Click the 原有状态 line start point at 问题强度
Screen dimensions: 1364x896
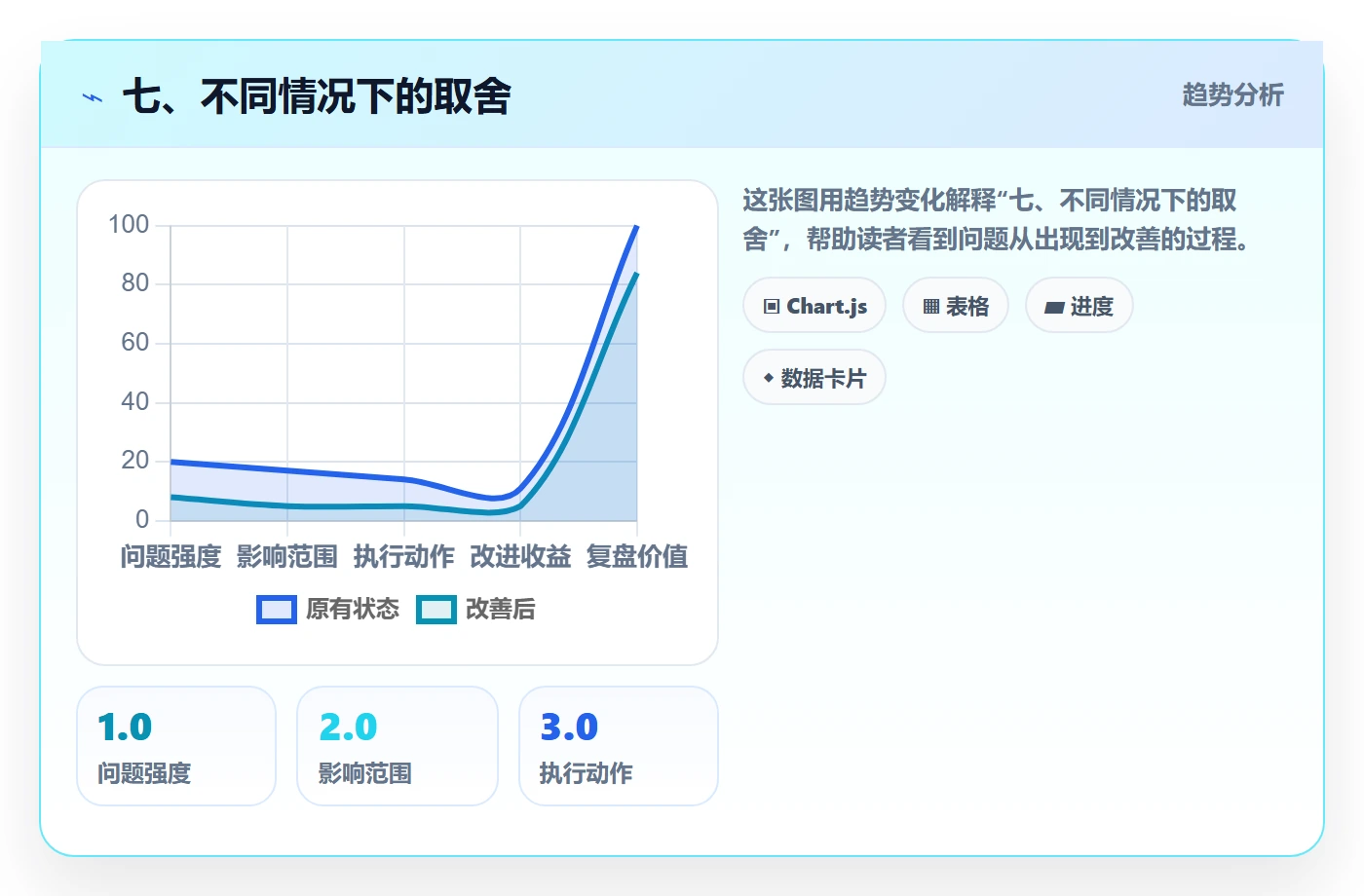tap(171, 462)
